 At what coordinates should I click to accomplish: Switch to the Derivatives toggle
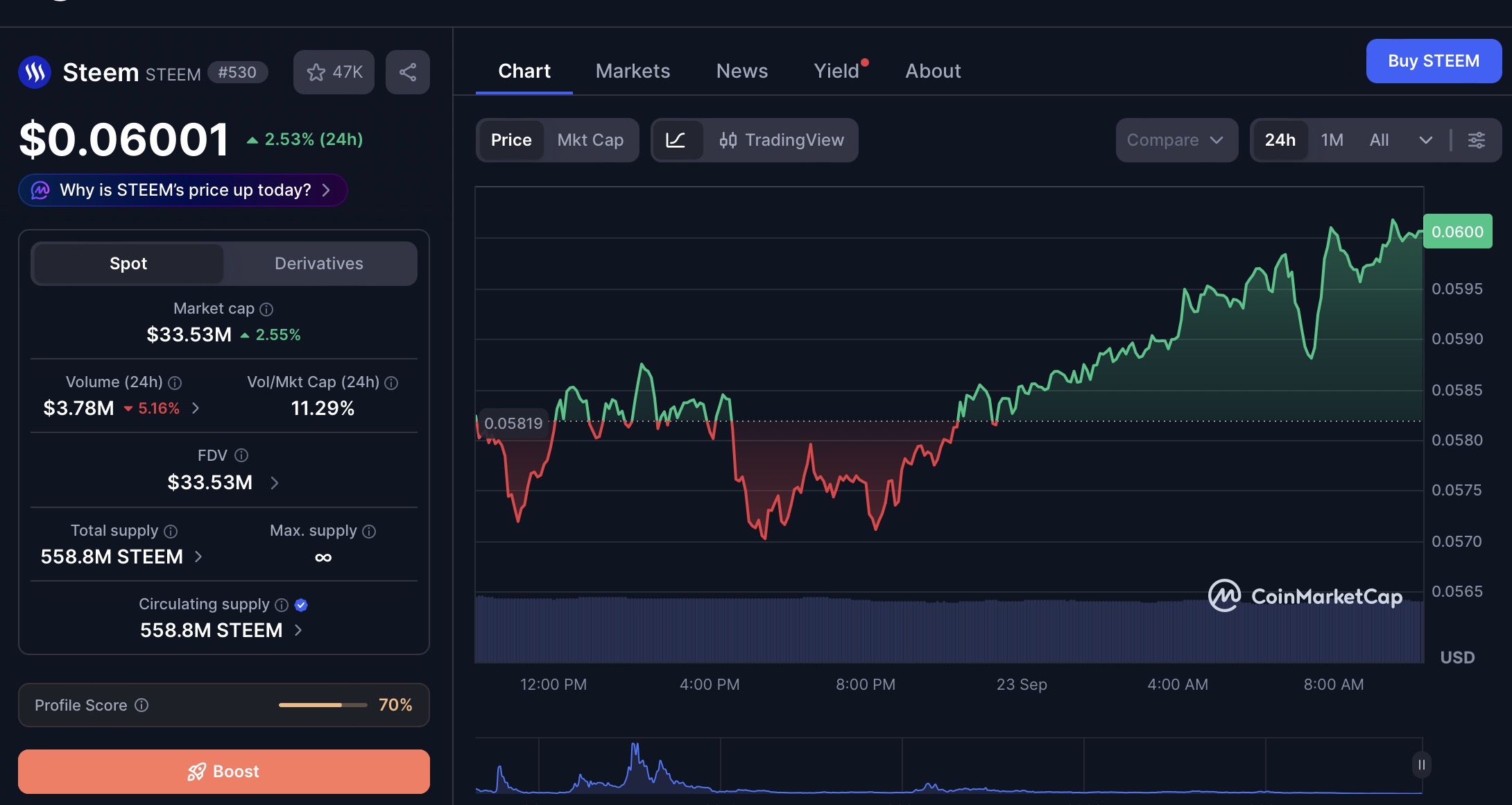(x=319, y=264)
